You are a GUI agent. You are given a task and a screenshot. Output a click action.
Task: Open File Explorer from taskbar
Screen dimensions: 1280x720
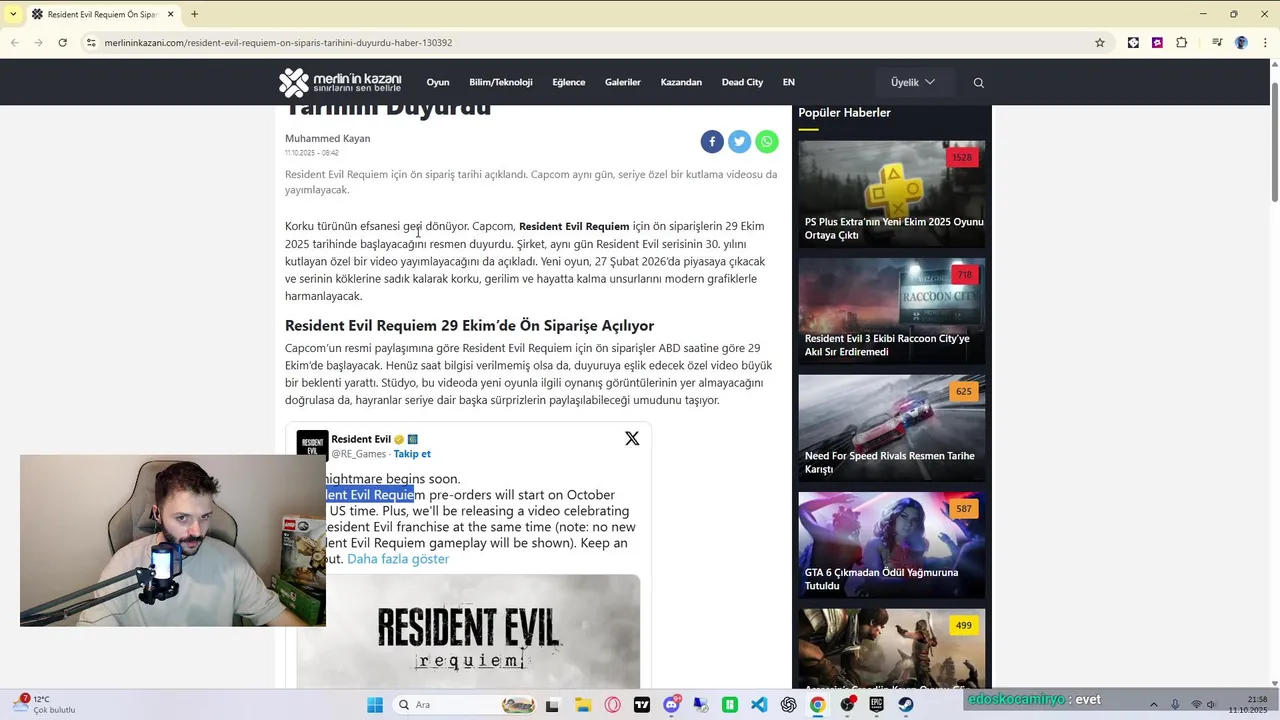tap(583, 705)
